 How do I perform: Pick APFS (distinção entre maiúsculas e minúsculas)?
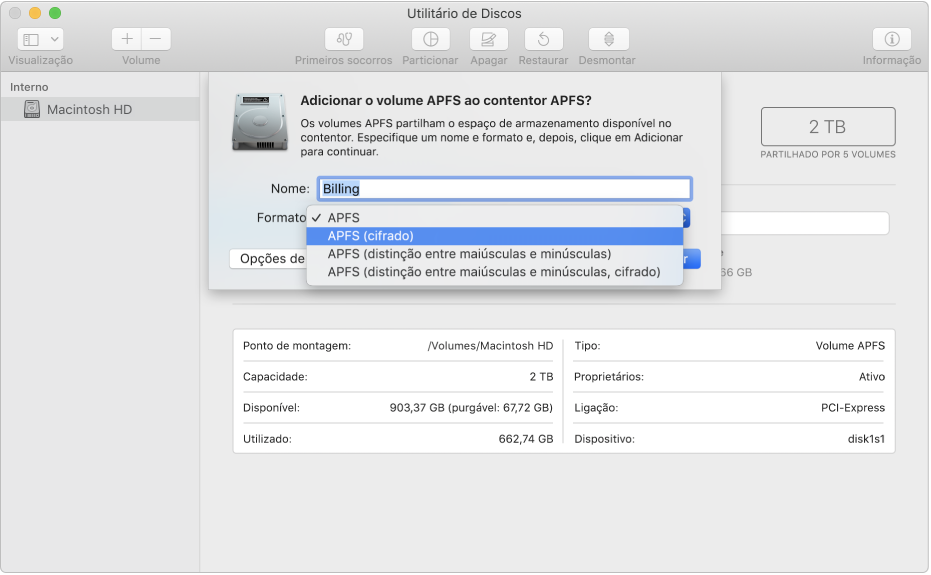(x=495, y=254)
